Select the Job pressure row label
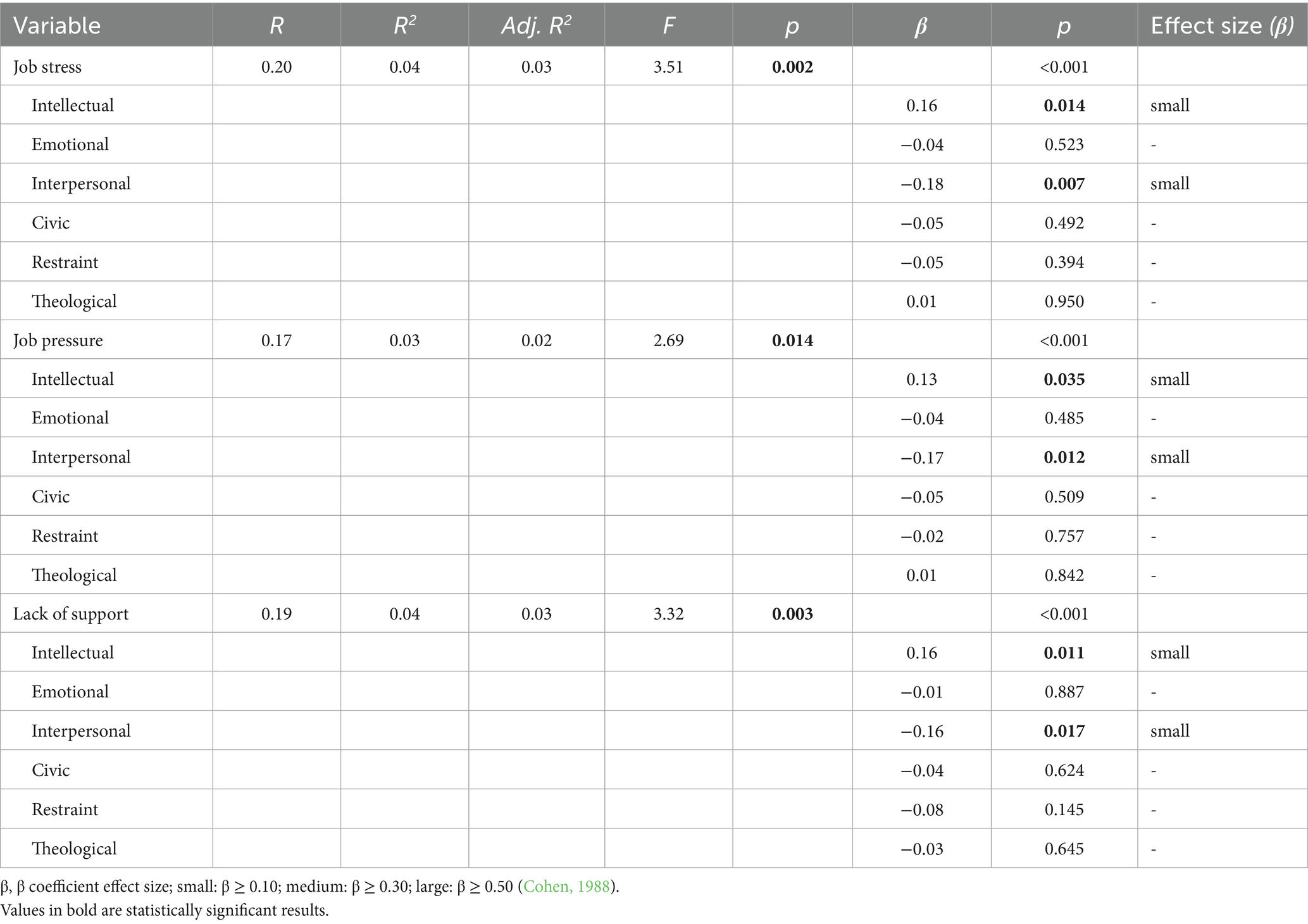1308x924 pixels. coord(58,340)
